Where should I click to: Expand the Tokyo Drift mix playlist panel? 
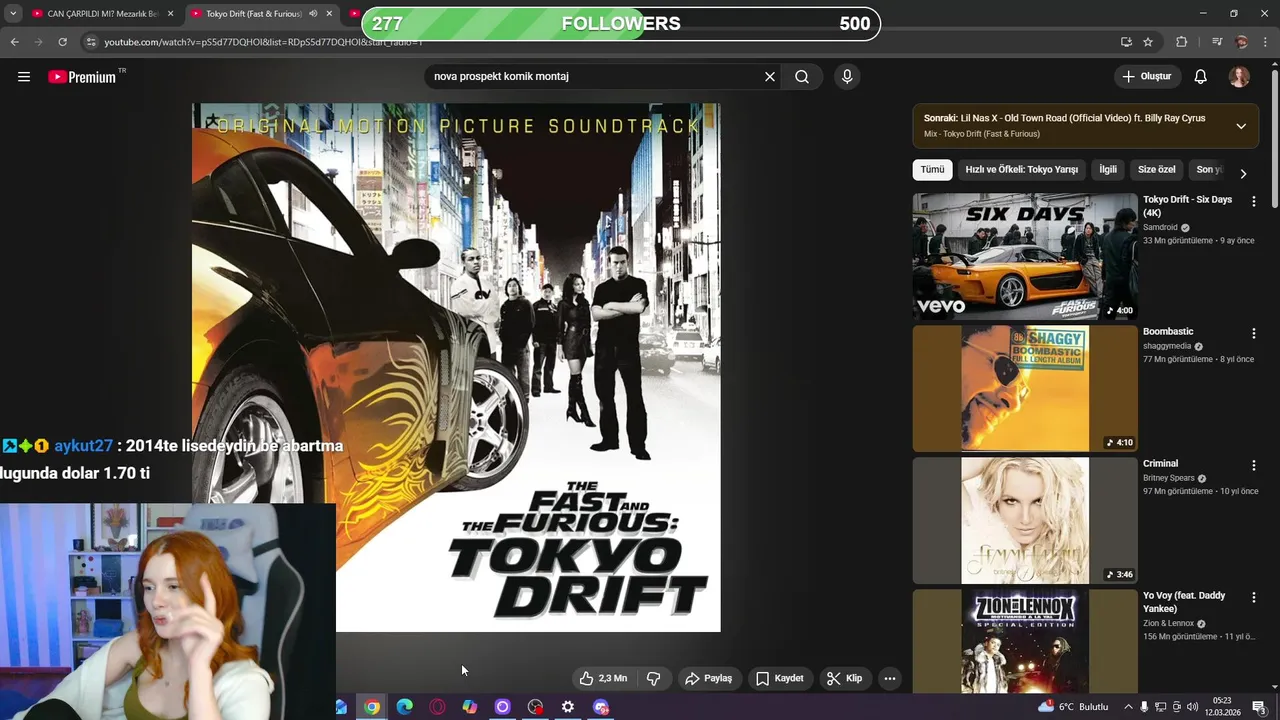[x=1241, y=126]
